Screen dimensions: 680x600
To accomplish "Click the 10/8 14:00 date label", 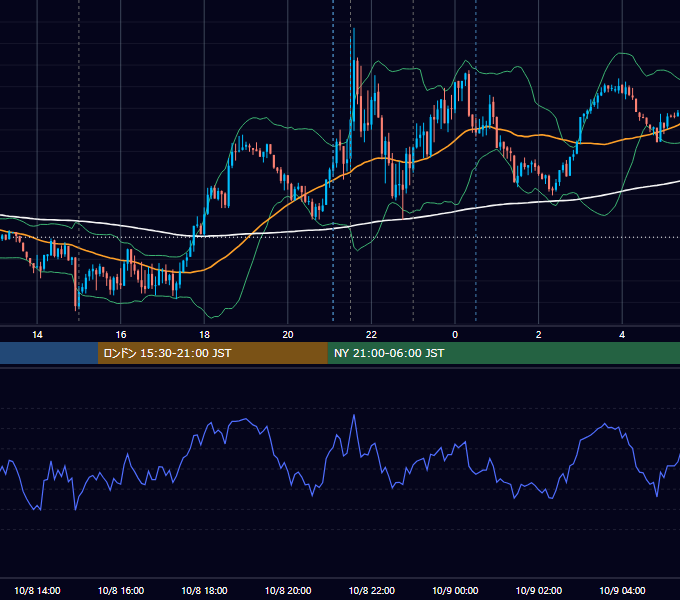I will click(37, 590).
